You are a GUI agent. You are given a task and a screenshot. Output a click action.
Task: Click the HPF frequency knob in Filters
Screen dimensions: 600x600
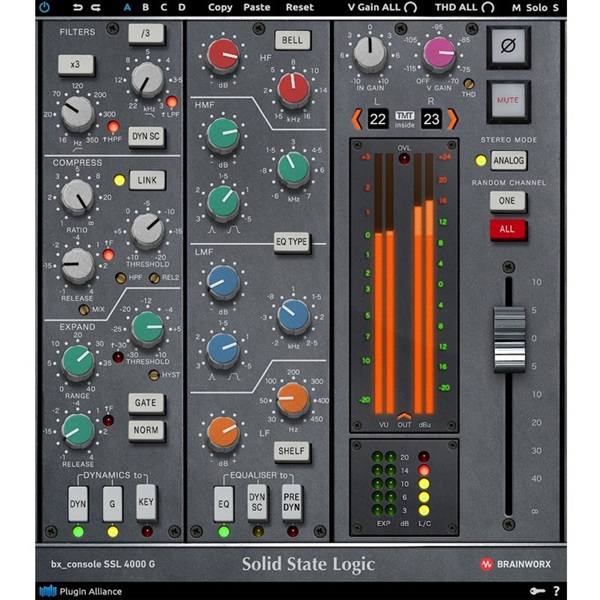tap(78, 113)
